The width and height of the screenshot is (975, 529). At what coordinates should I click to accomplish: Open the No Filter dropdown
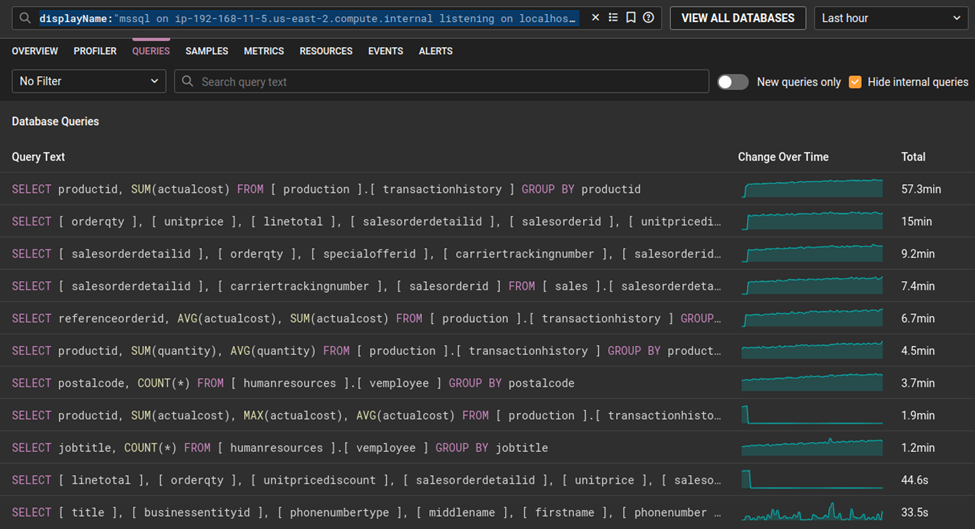[x=88, y=82]
